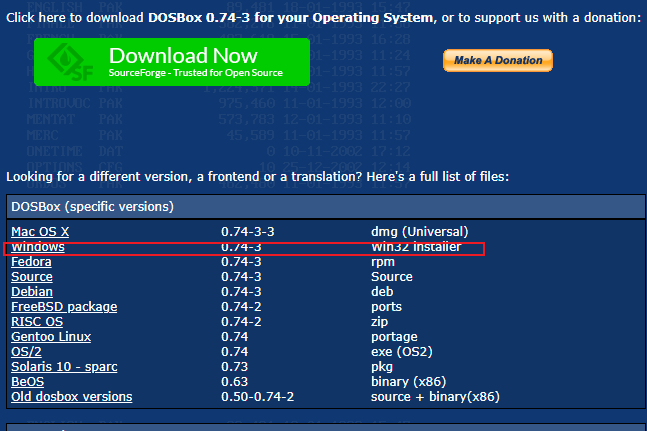Open the Fedora download link

[31, 261]
